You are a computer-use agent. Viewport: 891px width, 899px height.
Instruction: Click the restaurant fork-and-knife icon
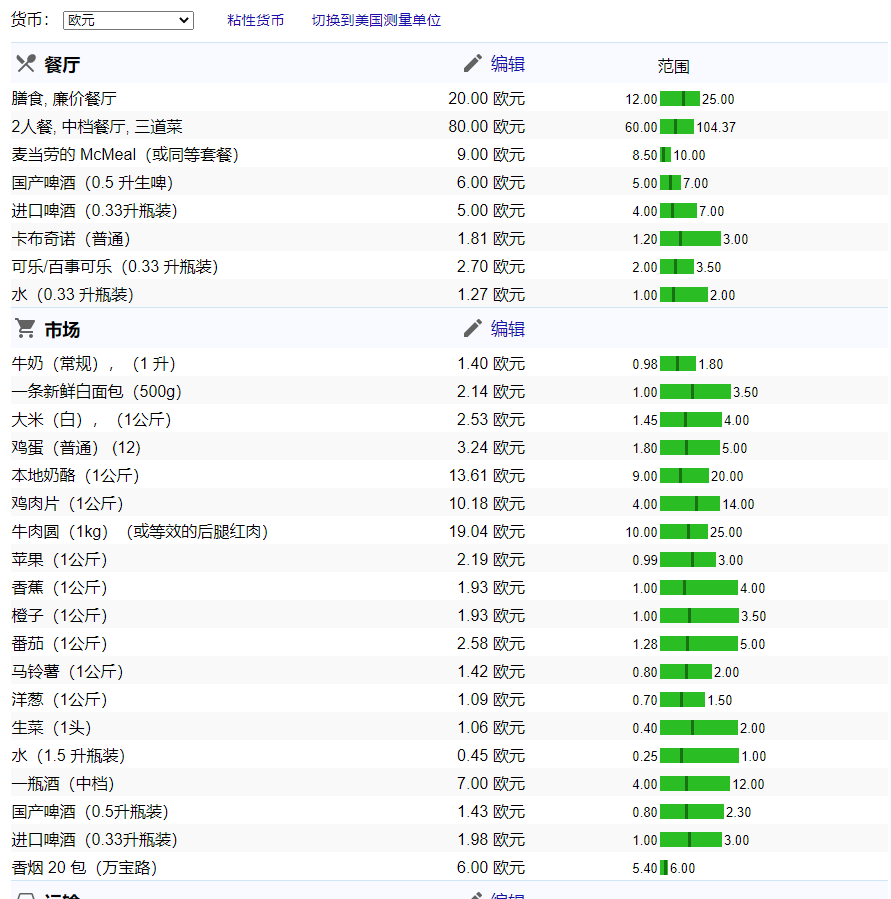tap(26, 65)
